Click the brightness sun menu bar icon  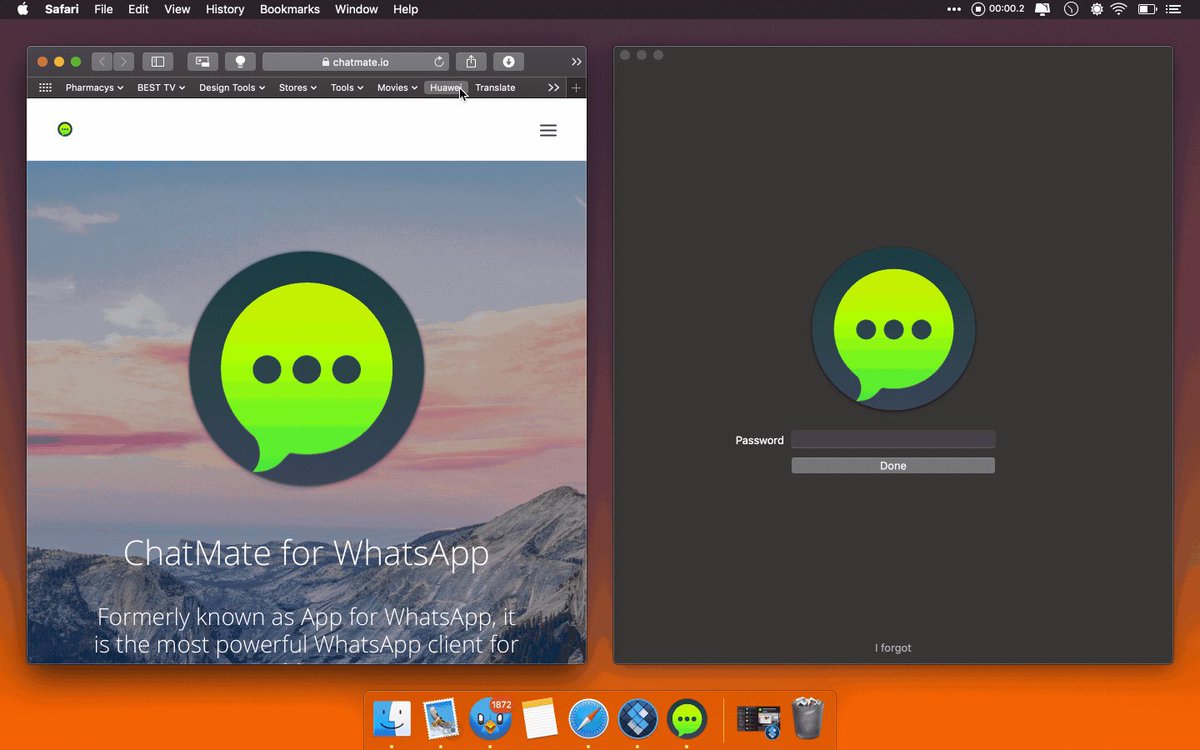click(x=1097, y=9)
